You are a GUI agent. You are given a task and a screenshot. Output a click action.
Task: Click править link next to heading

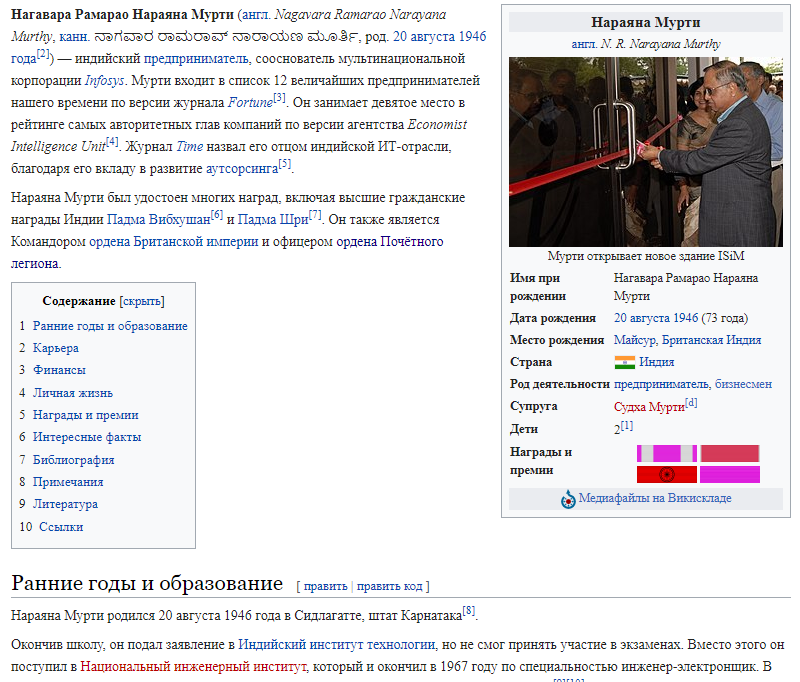(x=325, y=586)
